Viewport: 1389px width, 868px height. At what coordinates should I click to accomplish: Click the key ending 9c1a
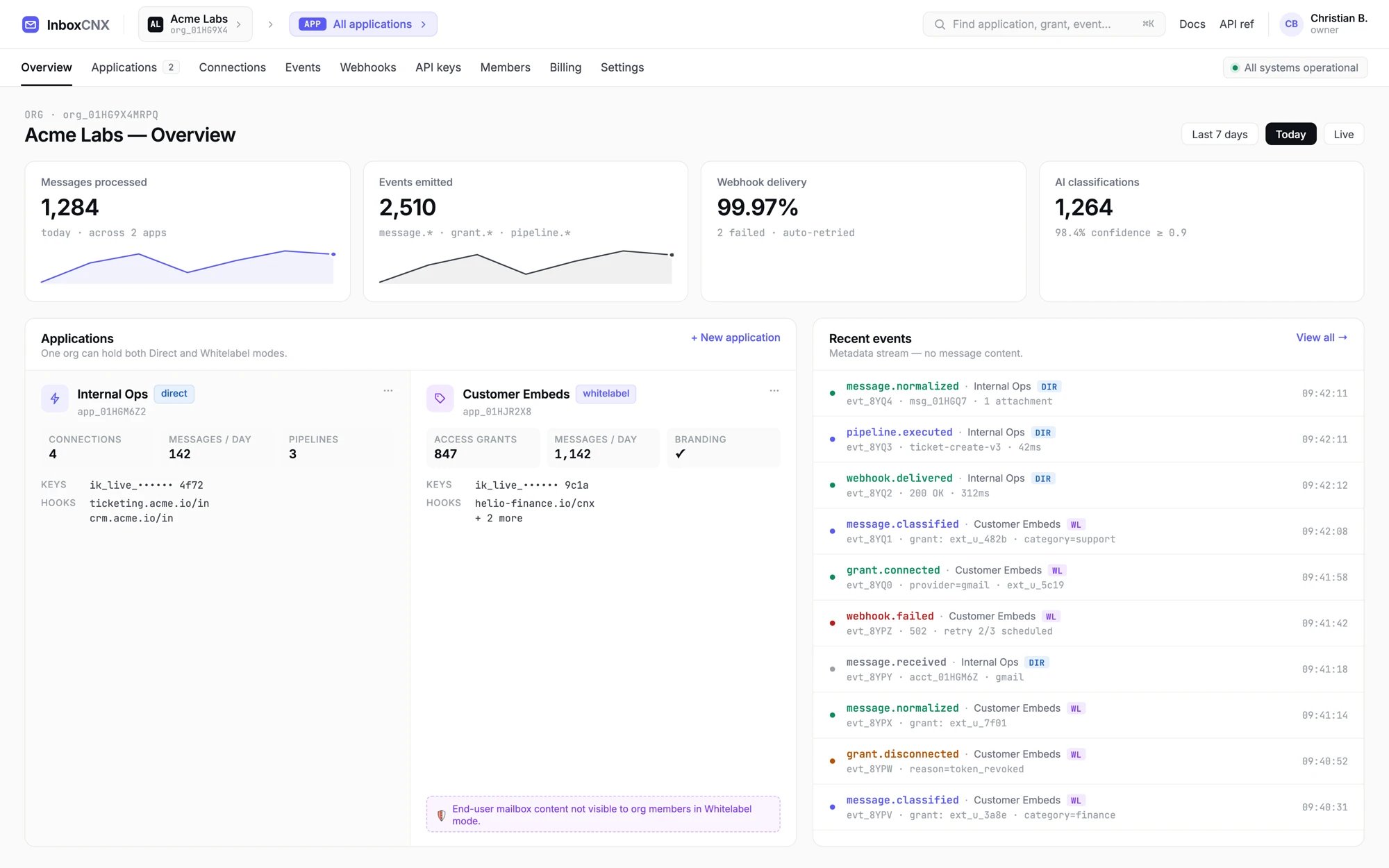(532, 485)
